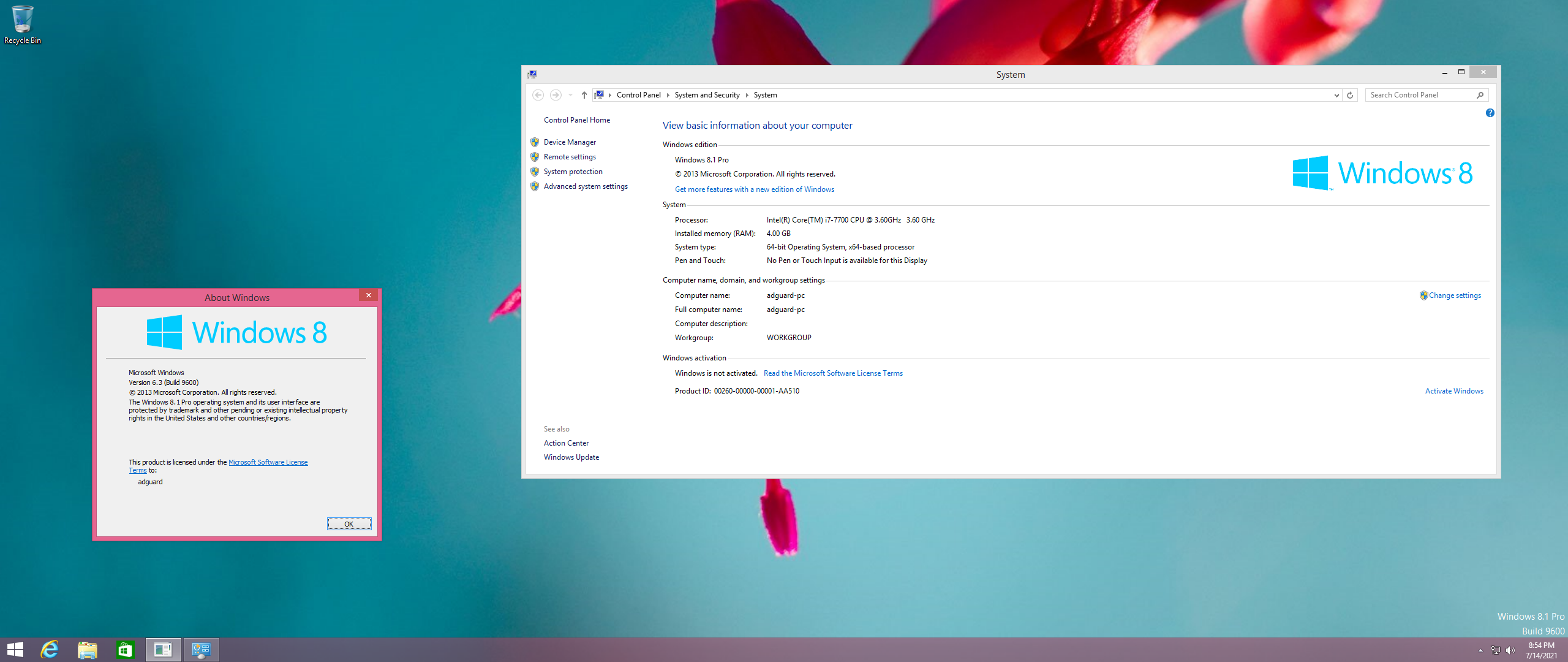Viewport: 1568px width, 662px height.
Task: Read the Microsoft Software License Terms link
Action: (833, 373)
